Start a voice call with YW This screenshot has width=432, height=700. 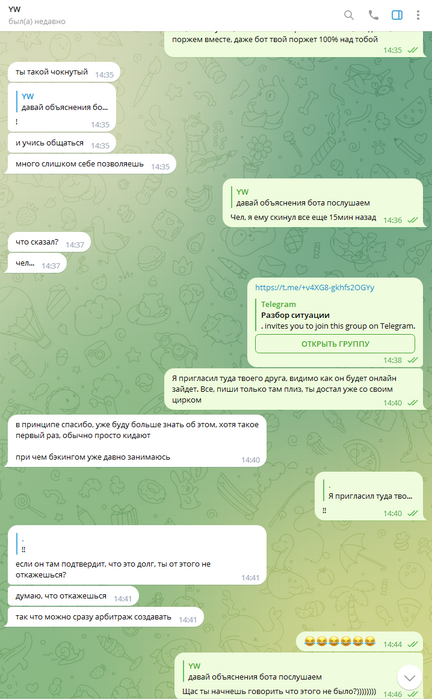pos(373,15)
